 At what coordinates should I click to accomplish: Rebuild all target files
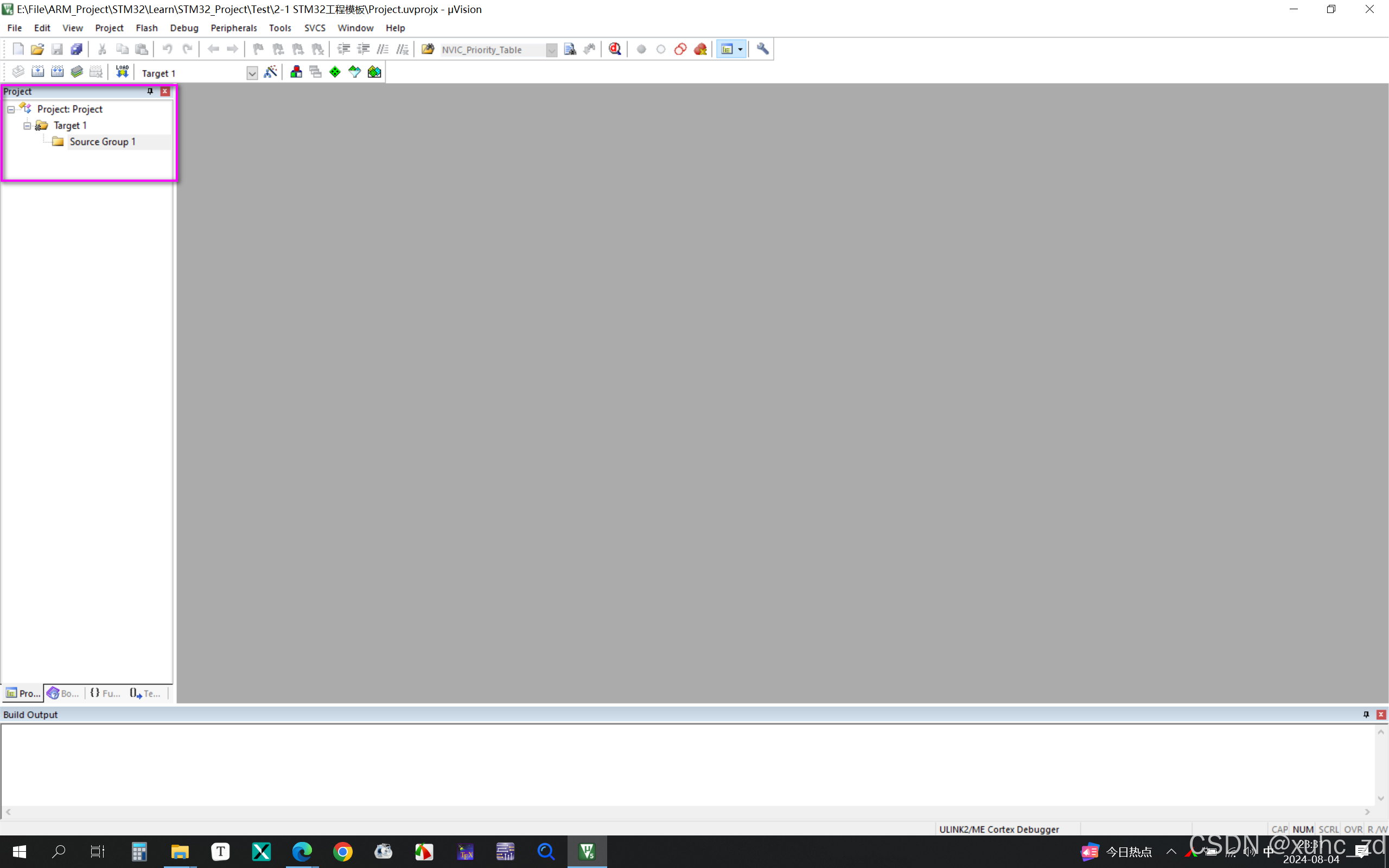point(58,72)
